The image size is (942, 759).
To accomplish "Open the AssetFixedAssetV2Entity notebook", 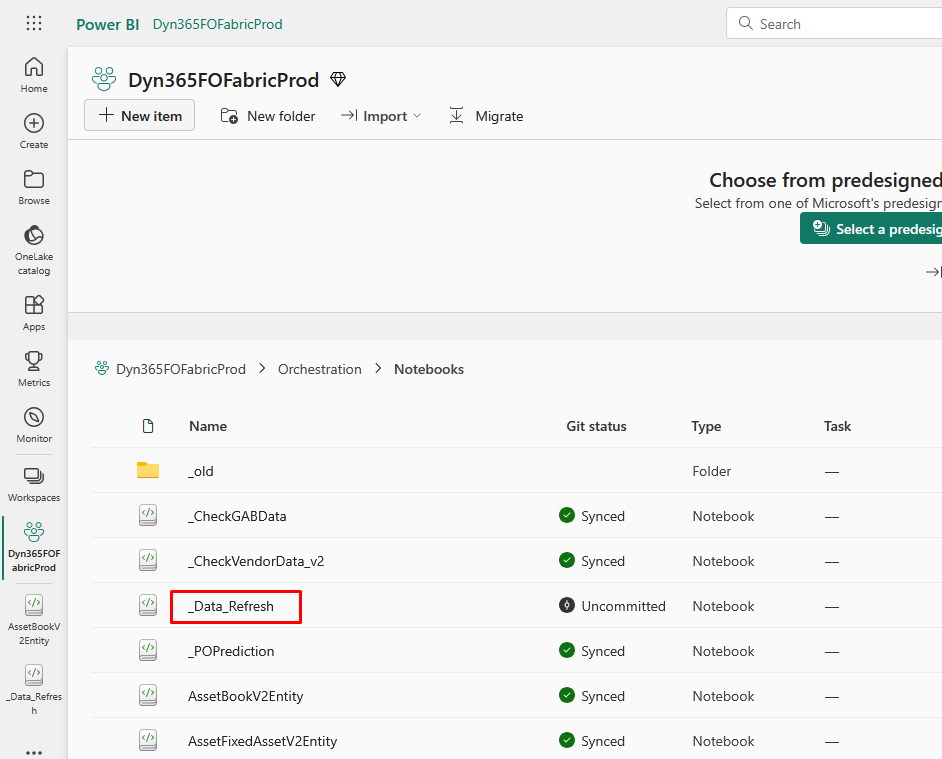I will tap(263, 741).
